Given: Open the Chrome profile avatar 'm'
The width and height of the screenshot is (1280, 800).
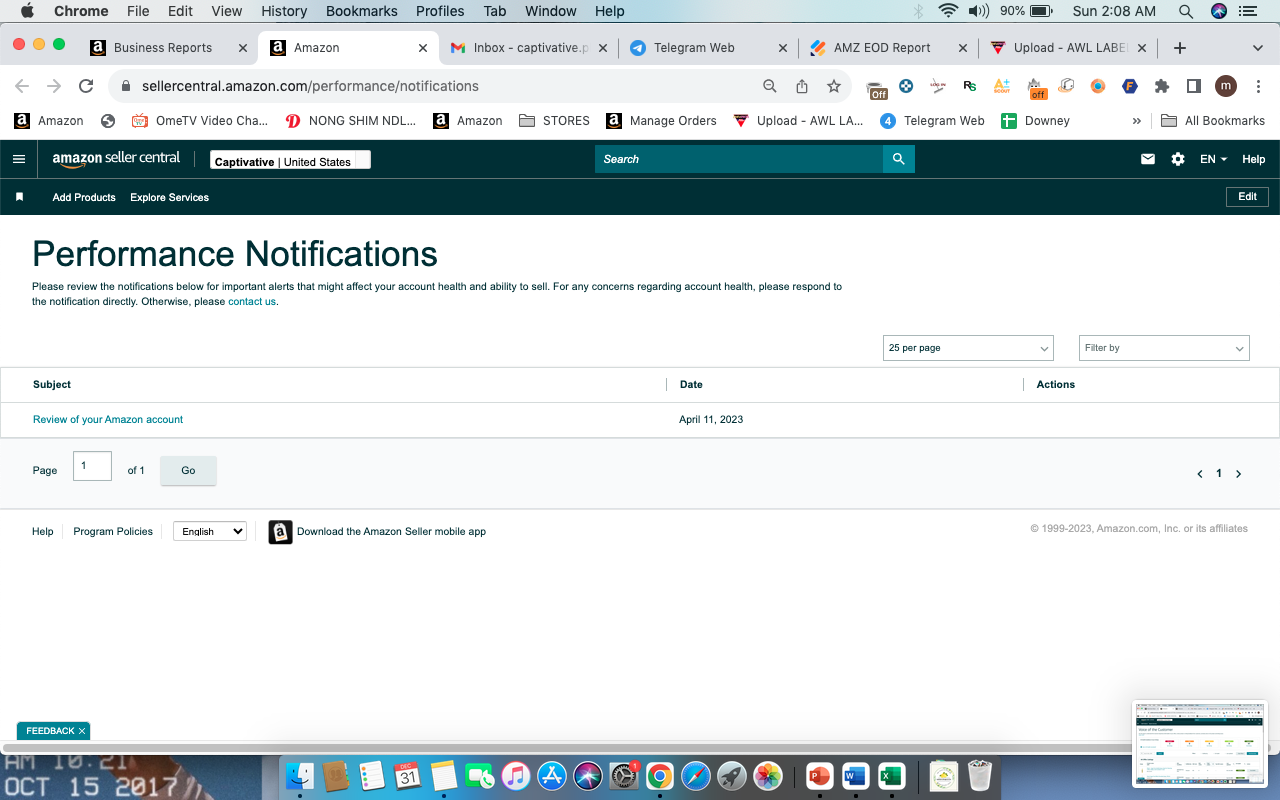Looking at the screenshot, I should click(x=1226, y=86).
